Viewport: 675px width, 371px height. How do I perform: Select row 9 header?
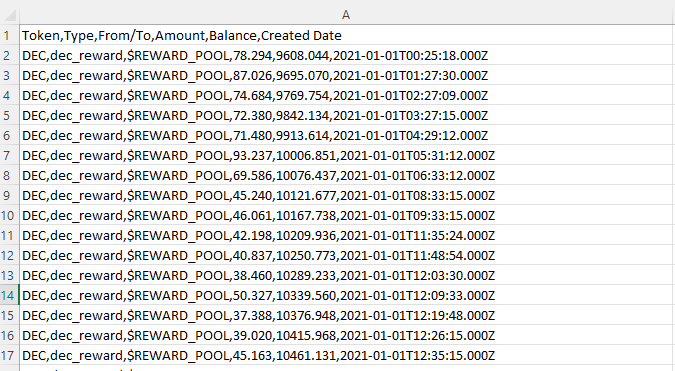9,195
